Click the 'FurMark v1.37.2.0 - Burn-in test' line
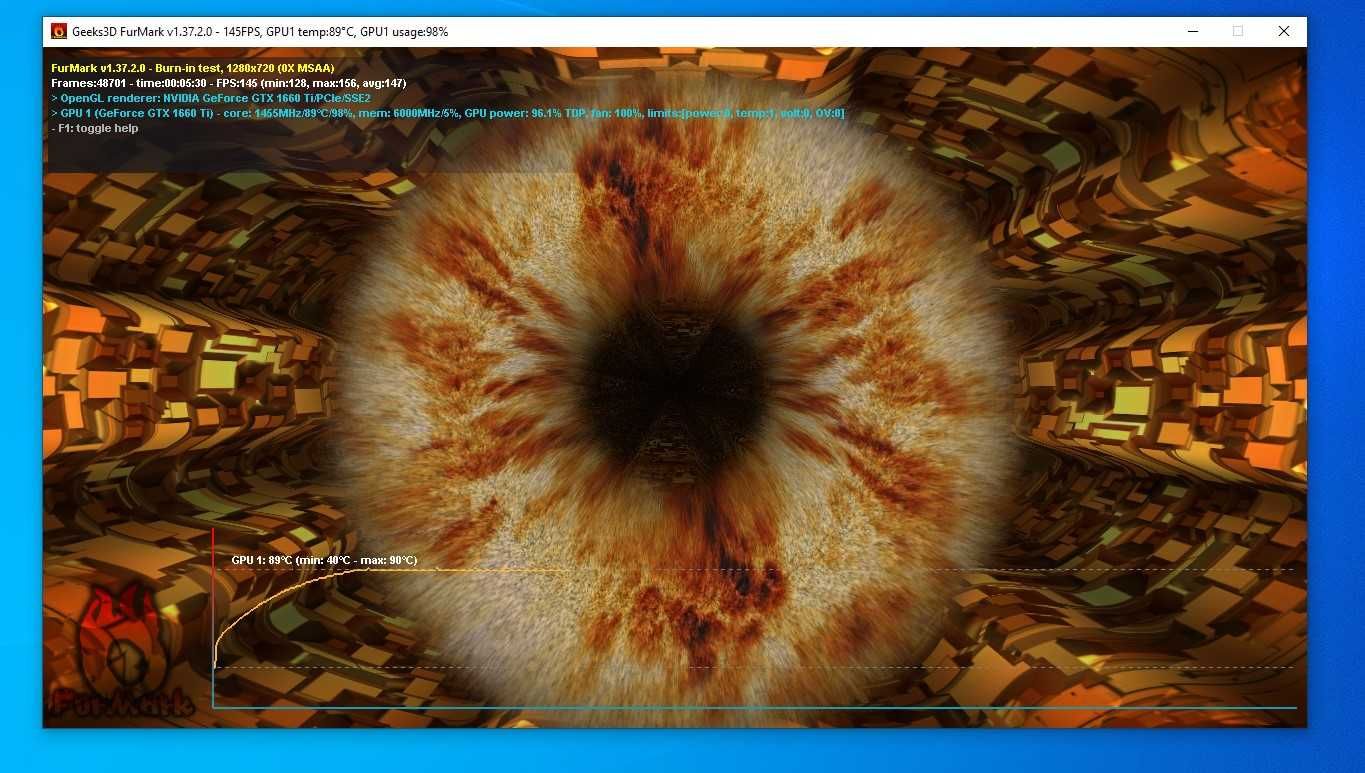The width and height of the screenshot is (1365, 773). tap(192, 68)
